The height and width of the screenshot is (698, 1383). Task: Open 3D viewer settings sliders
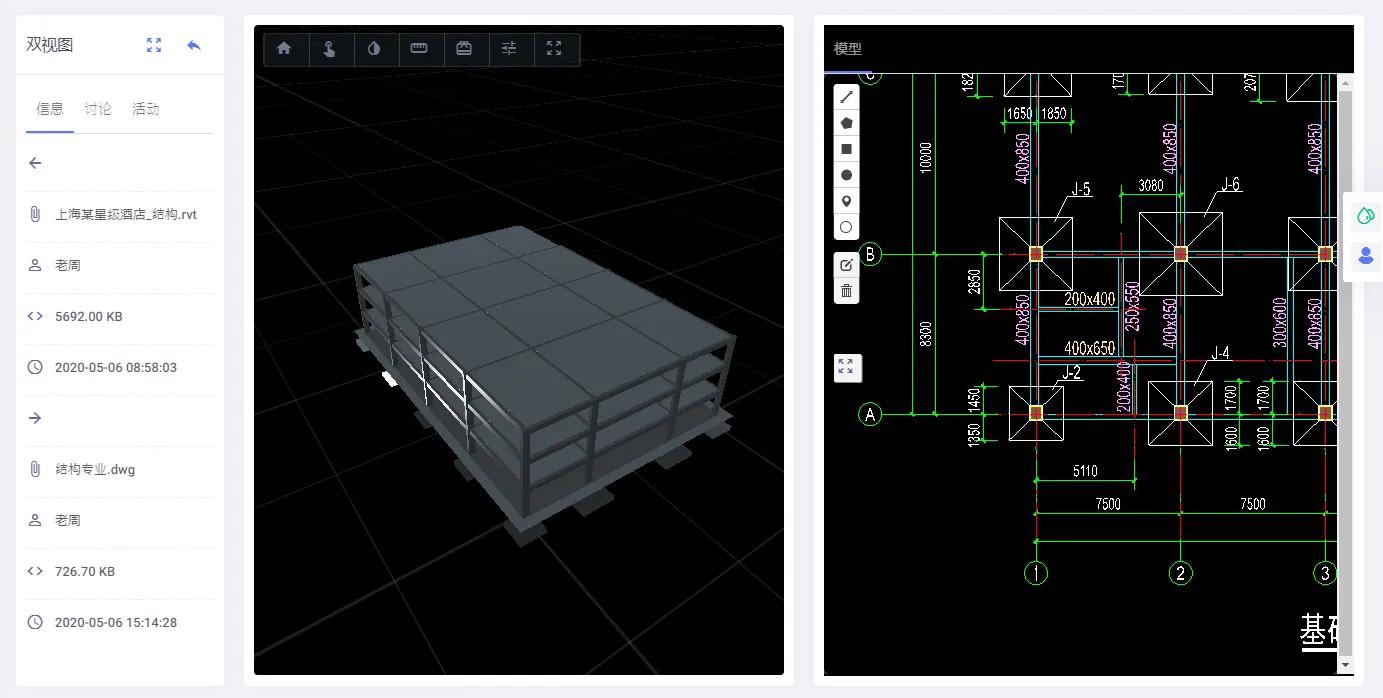pos(509,48)
